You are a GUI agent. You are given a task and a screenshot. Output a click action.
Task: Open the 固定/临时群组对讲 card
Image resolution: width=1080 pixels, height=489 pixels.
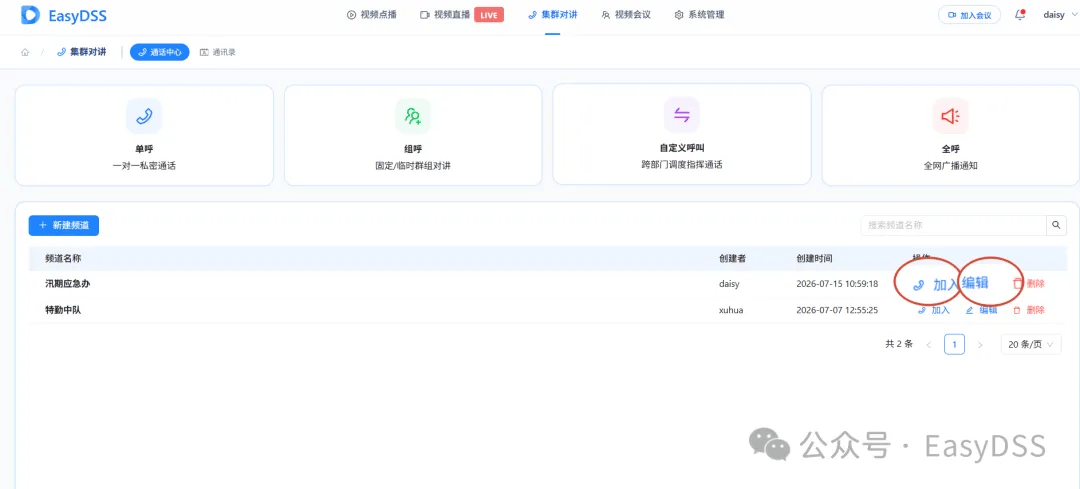coord(413,135)
